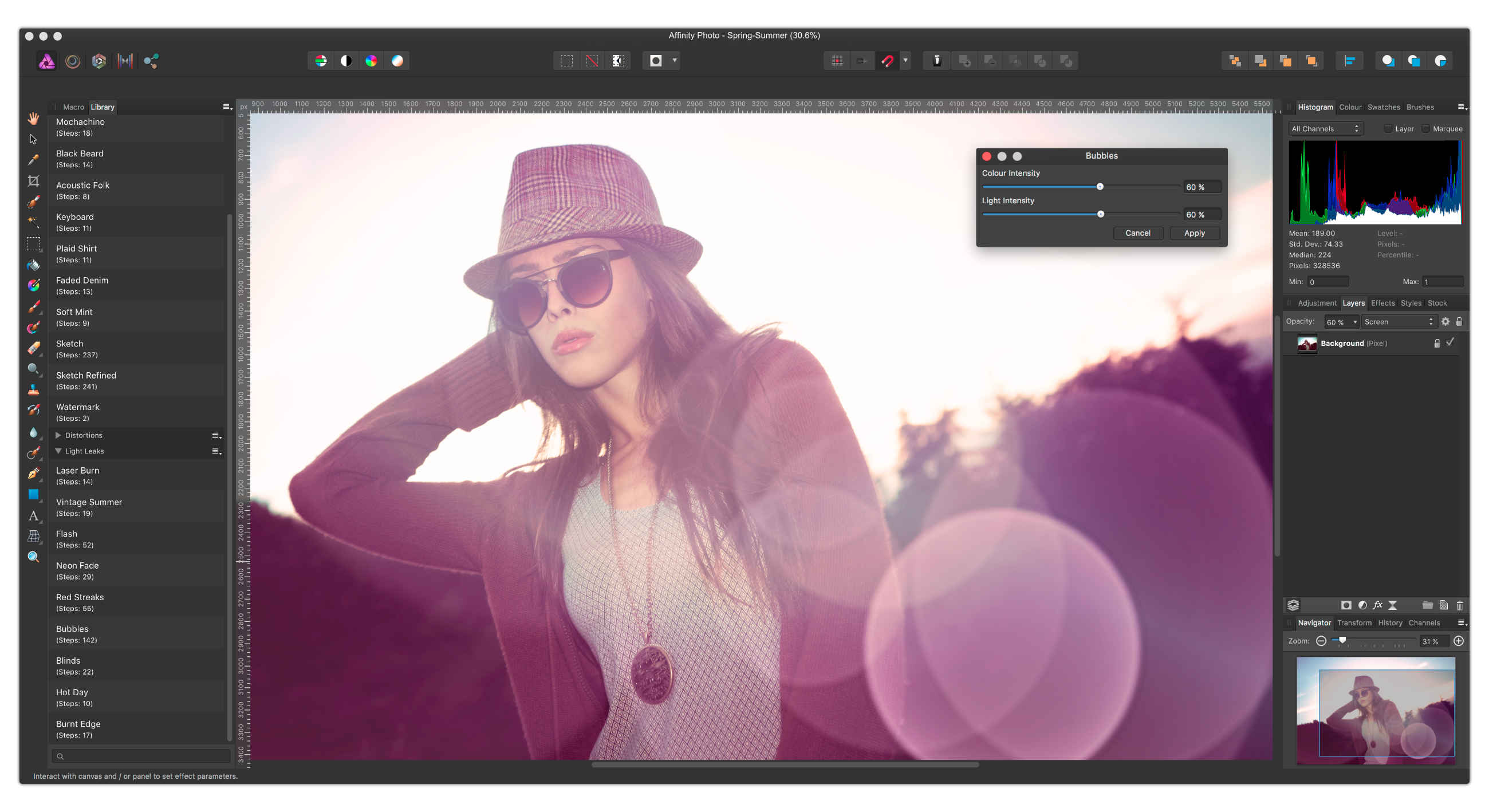The height and width of the screenshot is (812, 1489).
Task: Click zoom in plus in Navigator
Action: [x=1459, y=641]
